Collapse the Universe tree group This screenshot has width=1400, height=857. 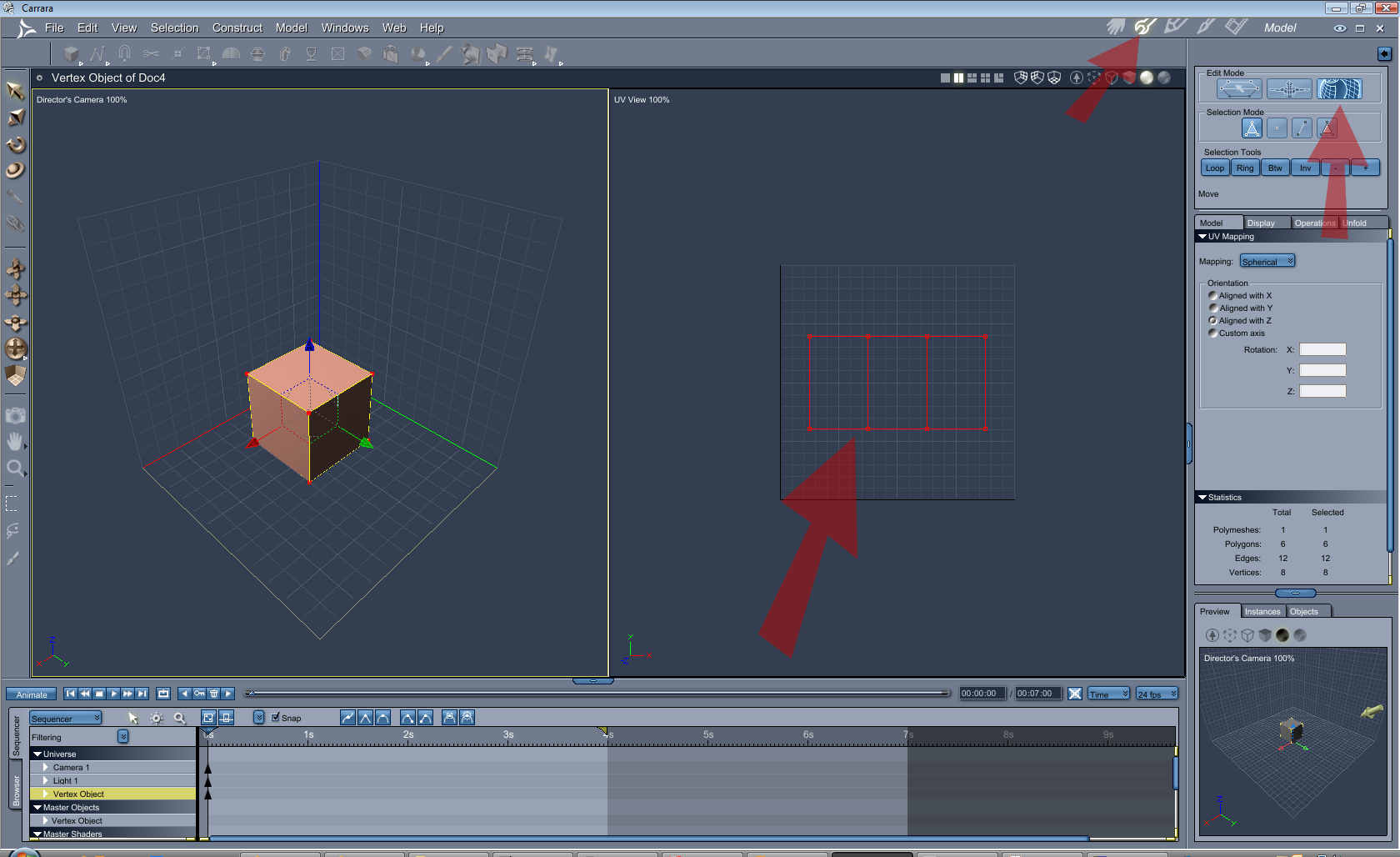(37, 754)
